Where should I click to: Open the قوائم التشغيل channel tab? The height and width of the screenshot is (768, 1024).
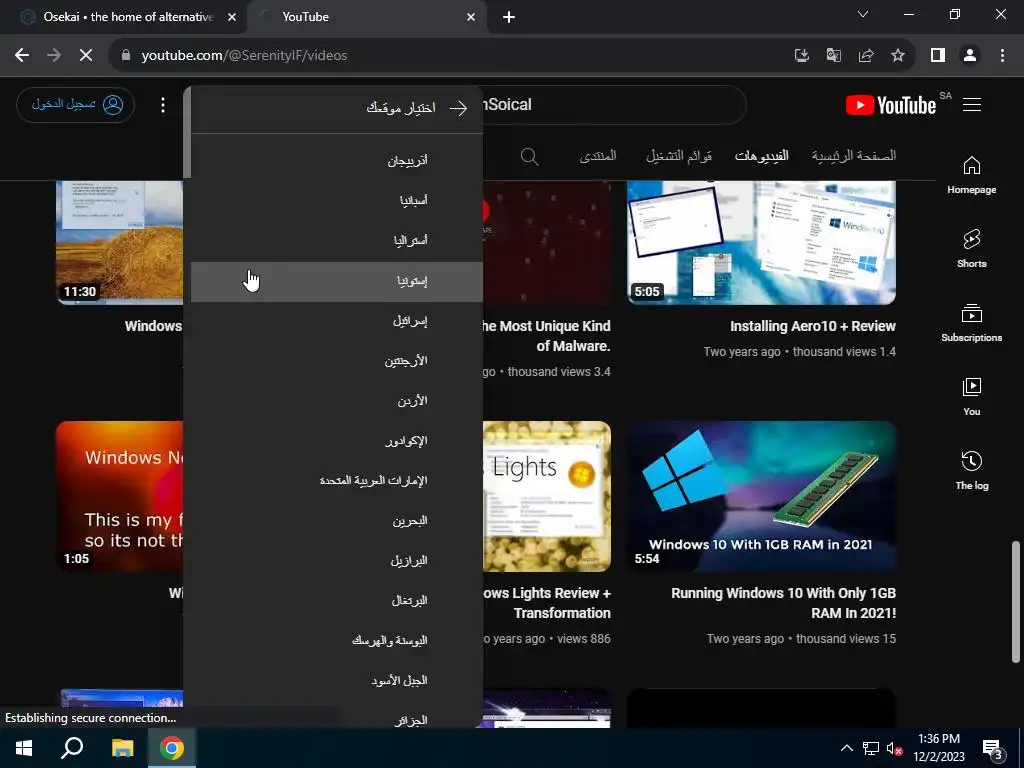pyautogui.click(x=679, y=156)
